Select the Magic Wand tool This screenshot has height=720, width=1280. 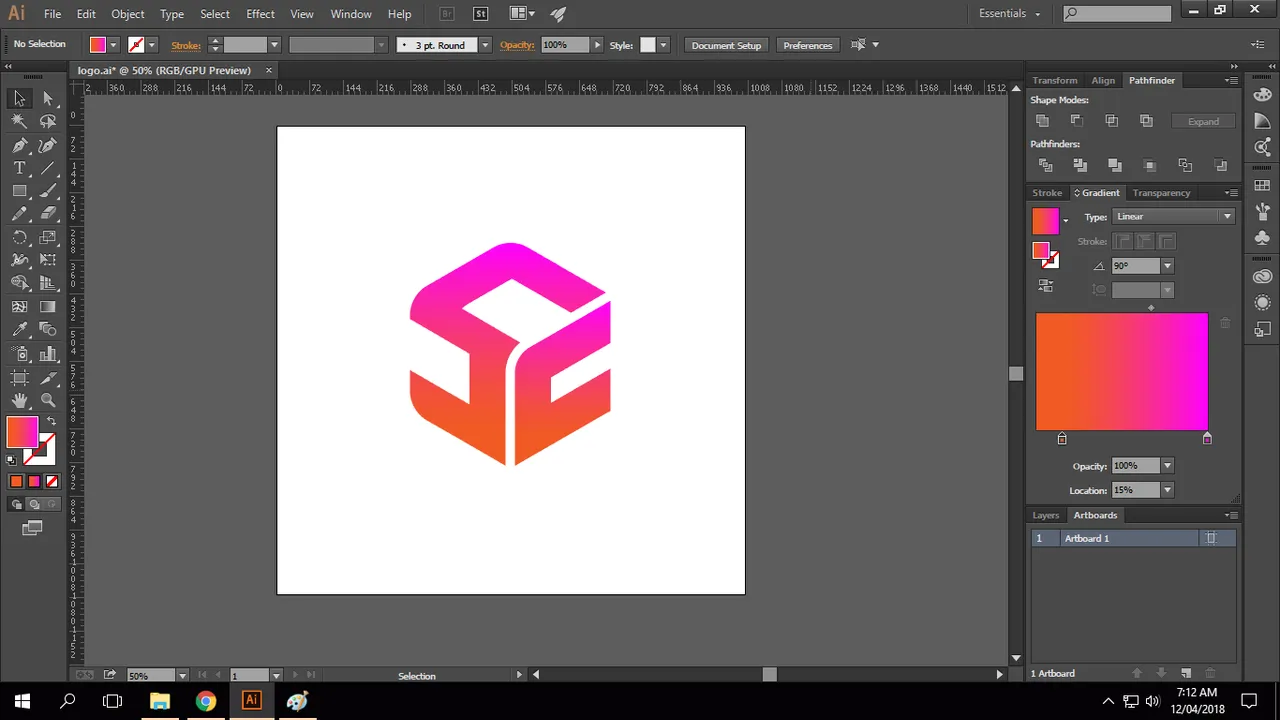(19, 121)
